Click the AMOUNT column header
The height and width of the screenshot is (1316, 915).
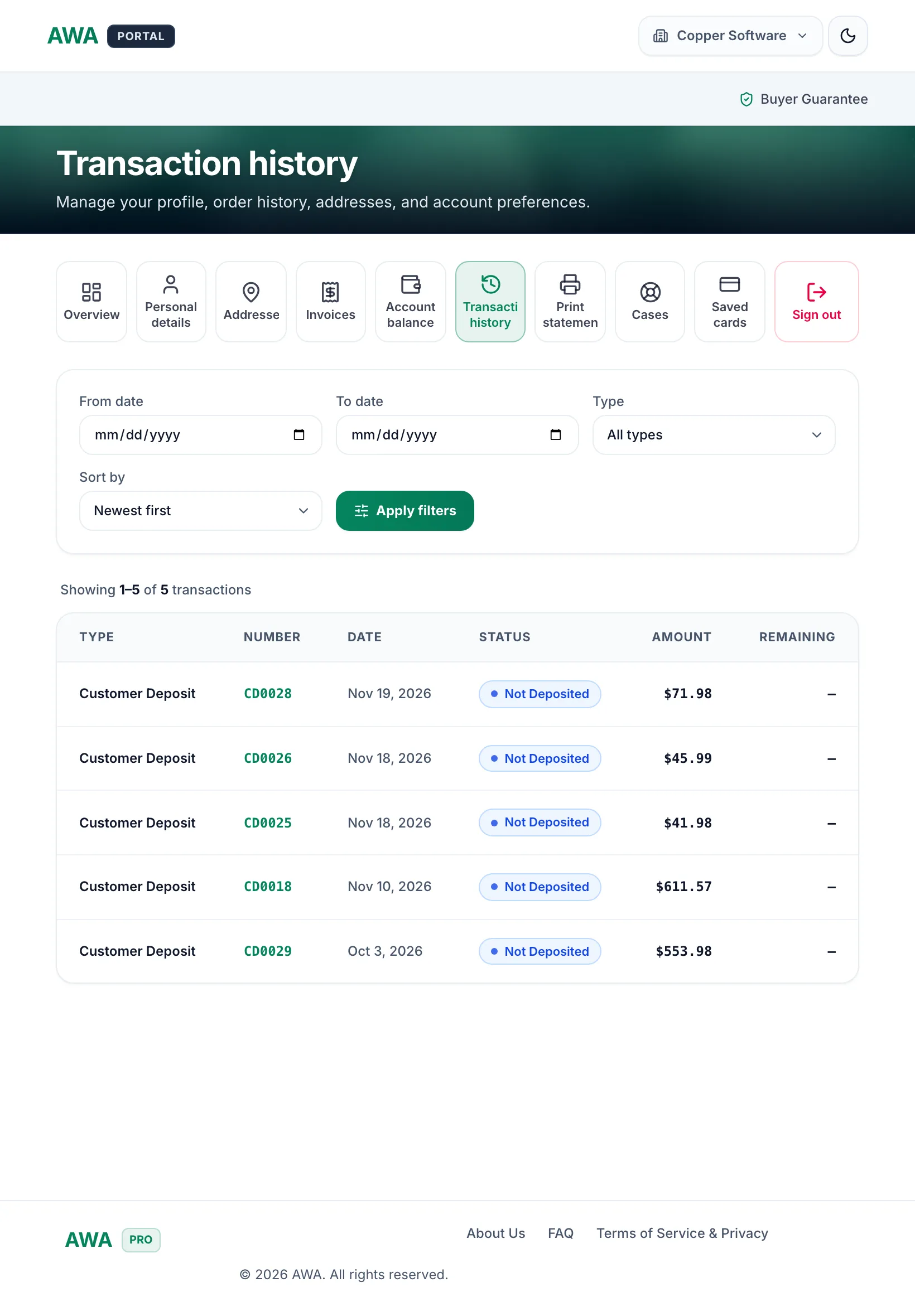pos(681,637)
